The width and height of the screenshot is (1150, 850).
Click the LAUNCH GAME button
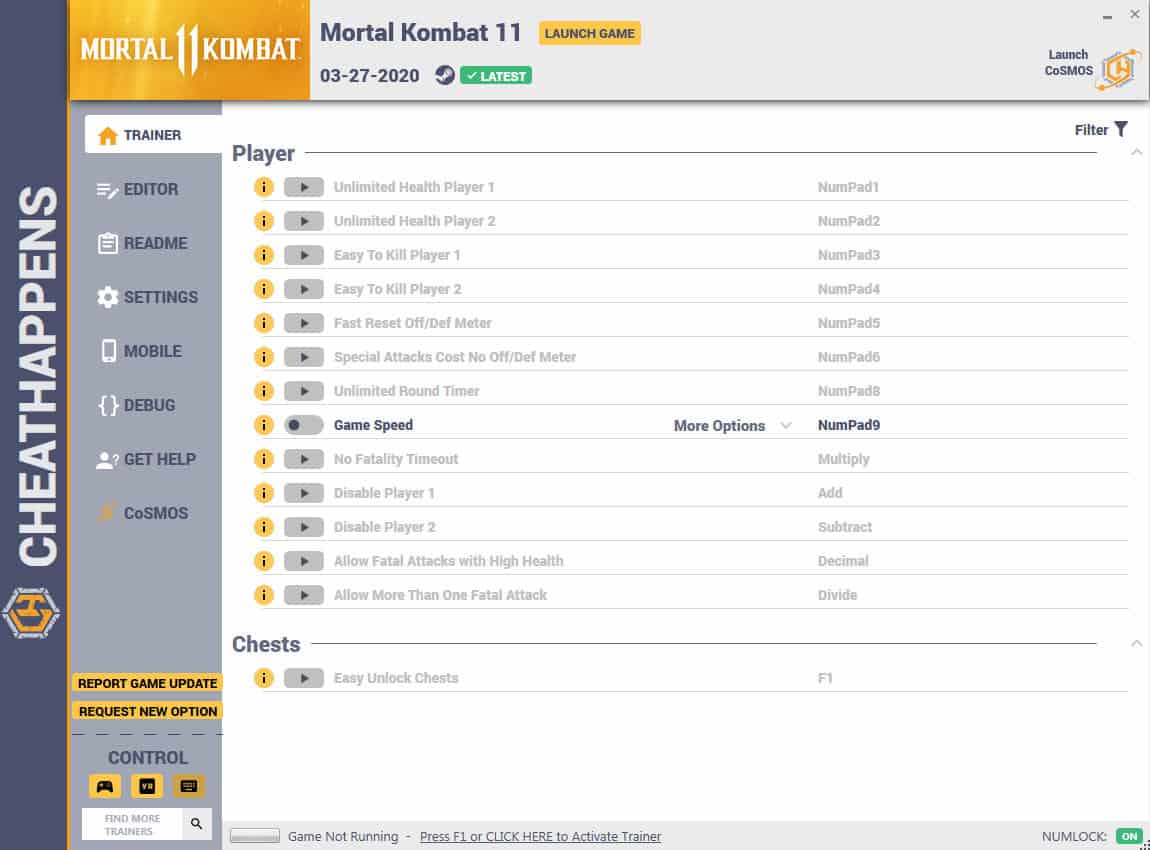click(x=590, y=33)
